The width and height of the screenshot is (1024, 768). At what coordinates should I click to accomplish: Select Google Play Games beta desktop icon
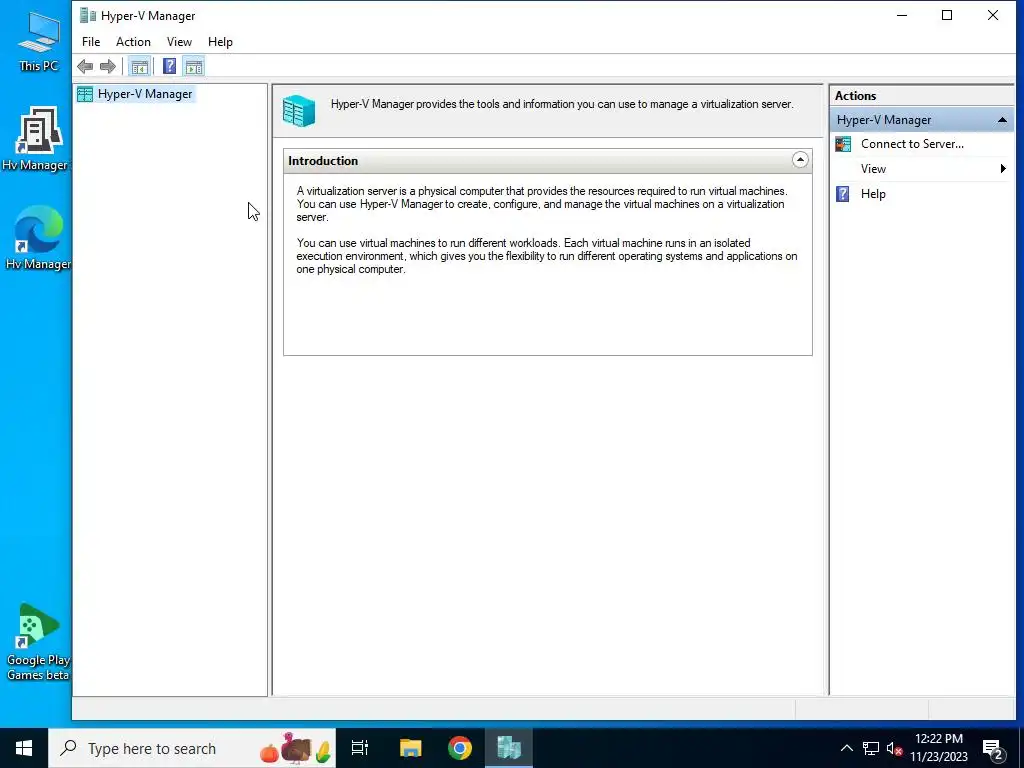tap(38, 643)
